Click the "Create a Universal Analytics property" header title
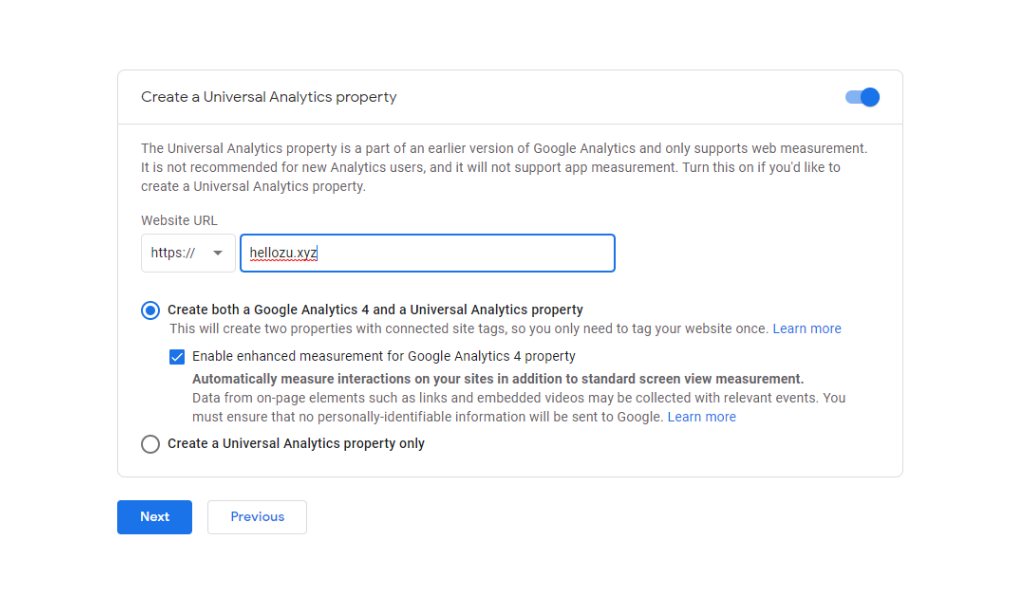This screenshot has width=1024, height=600. point(269,97)
